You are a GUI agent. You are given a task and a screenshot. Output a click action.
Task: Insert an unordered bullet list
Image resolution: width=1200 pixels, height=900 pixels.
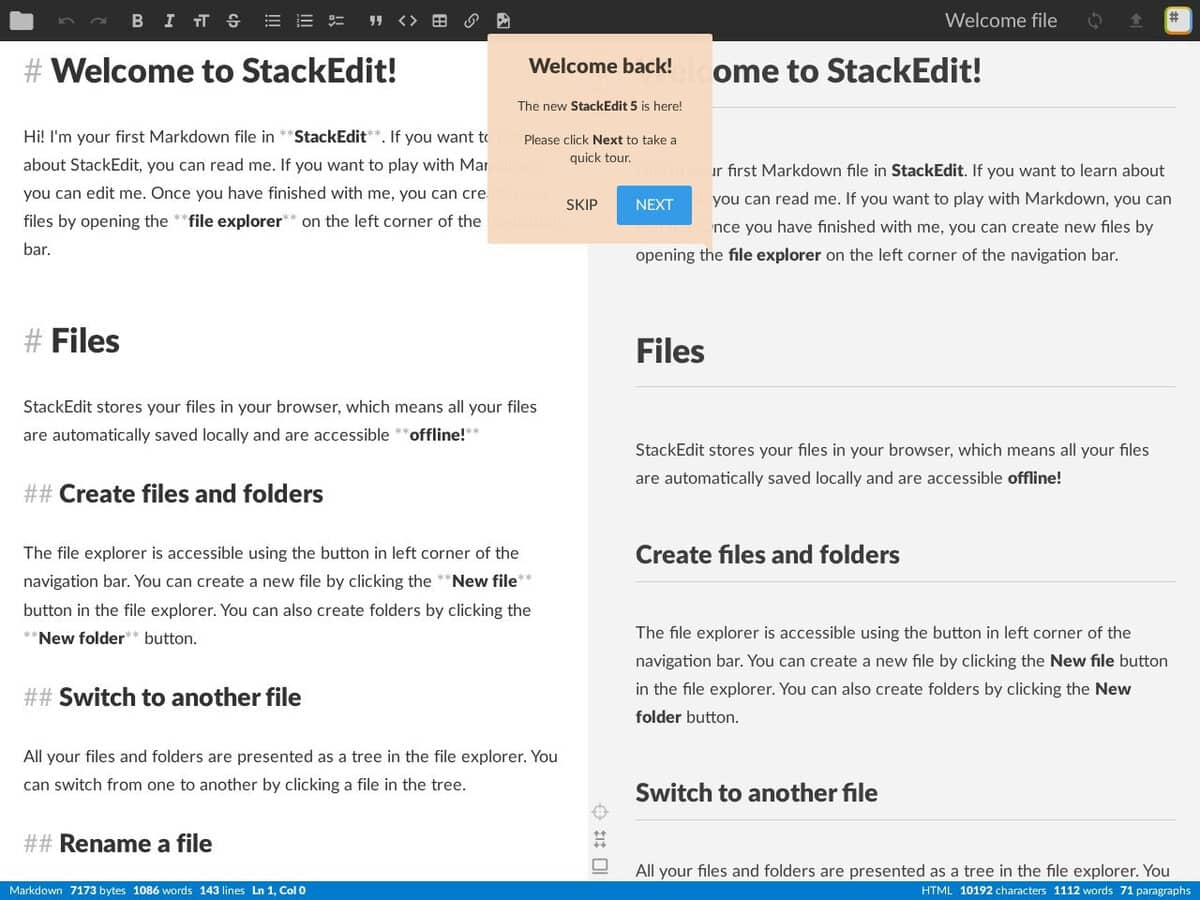(x=272, y=20)
